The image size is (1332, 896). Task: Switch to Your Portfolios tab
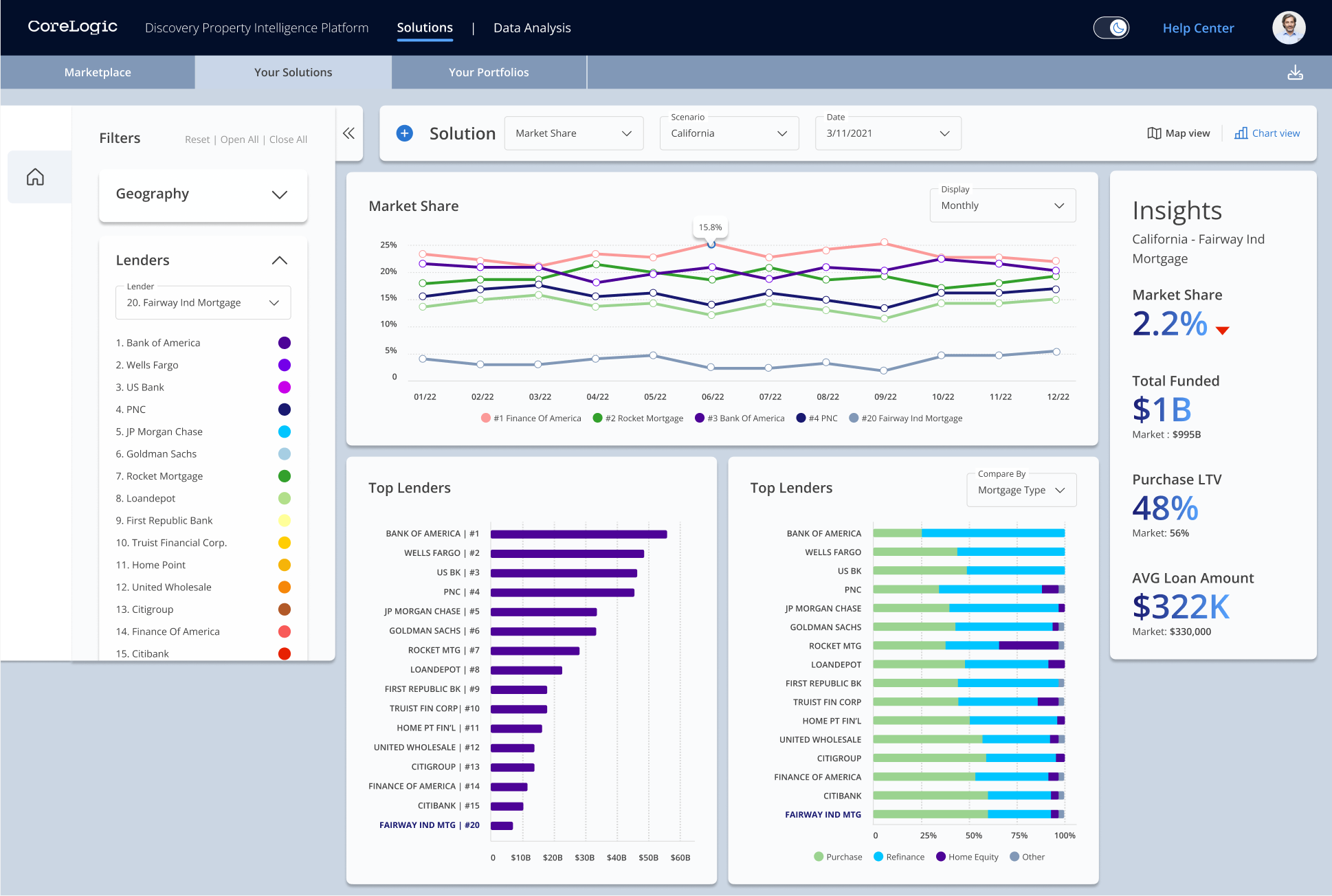point(489,72)
